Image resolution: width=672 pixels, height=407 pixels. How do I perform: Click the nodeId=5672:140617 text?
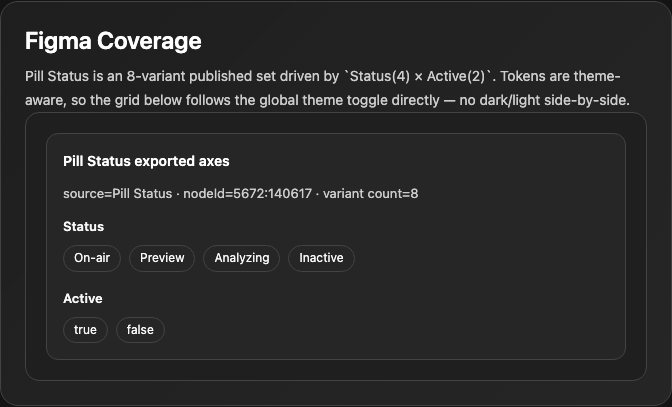click(247, 194)
